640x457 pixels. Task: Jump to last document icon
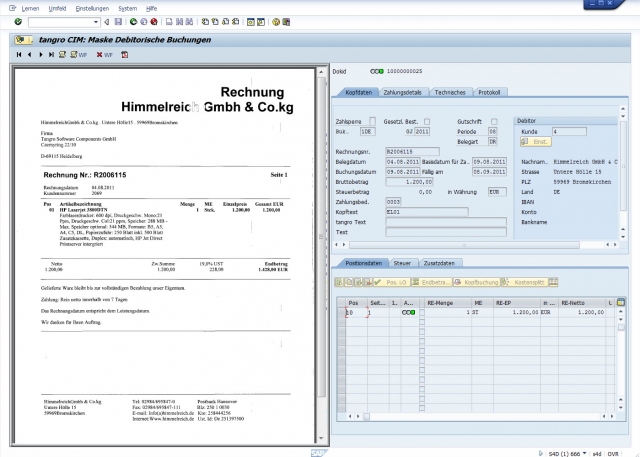(51, 54)
